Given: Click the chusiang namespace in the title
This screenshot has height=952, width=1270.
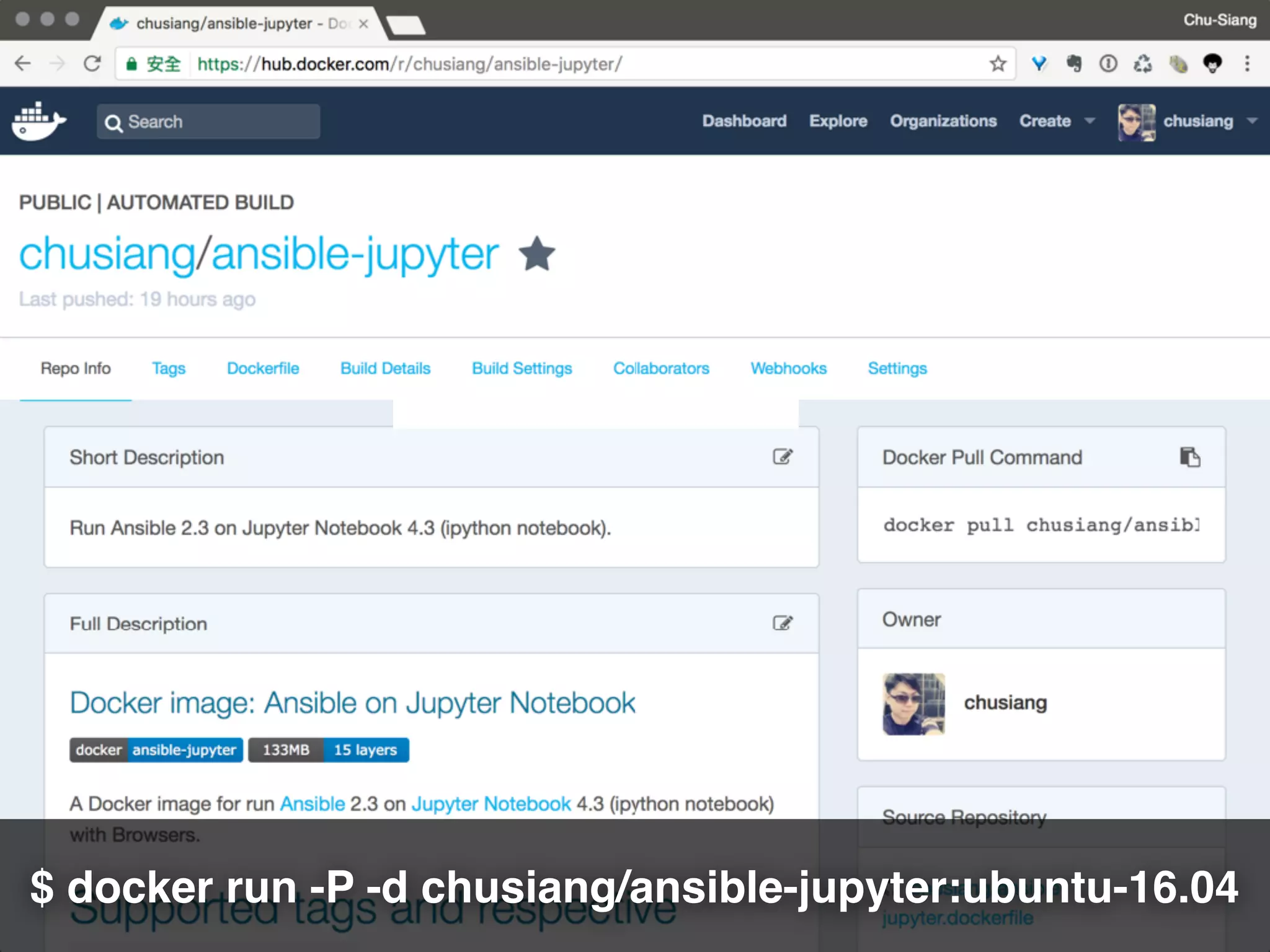Looking at the screenshot, I should pyautogui.click(x=107, y=254).
